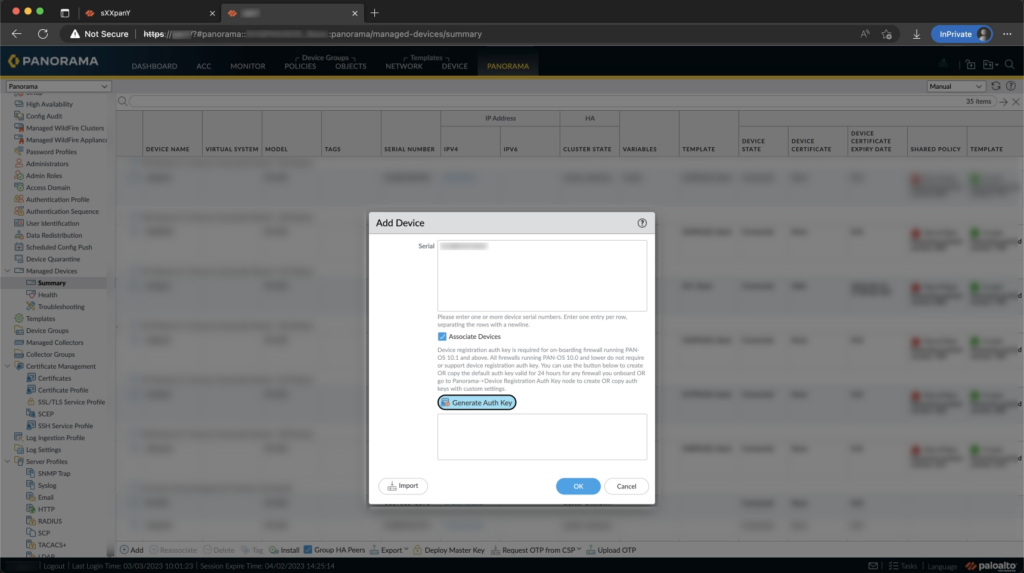
Task: Click into the Serial numbers text area
Action: click(542, 275)
